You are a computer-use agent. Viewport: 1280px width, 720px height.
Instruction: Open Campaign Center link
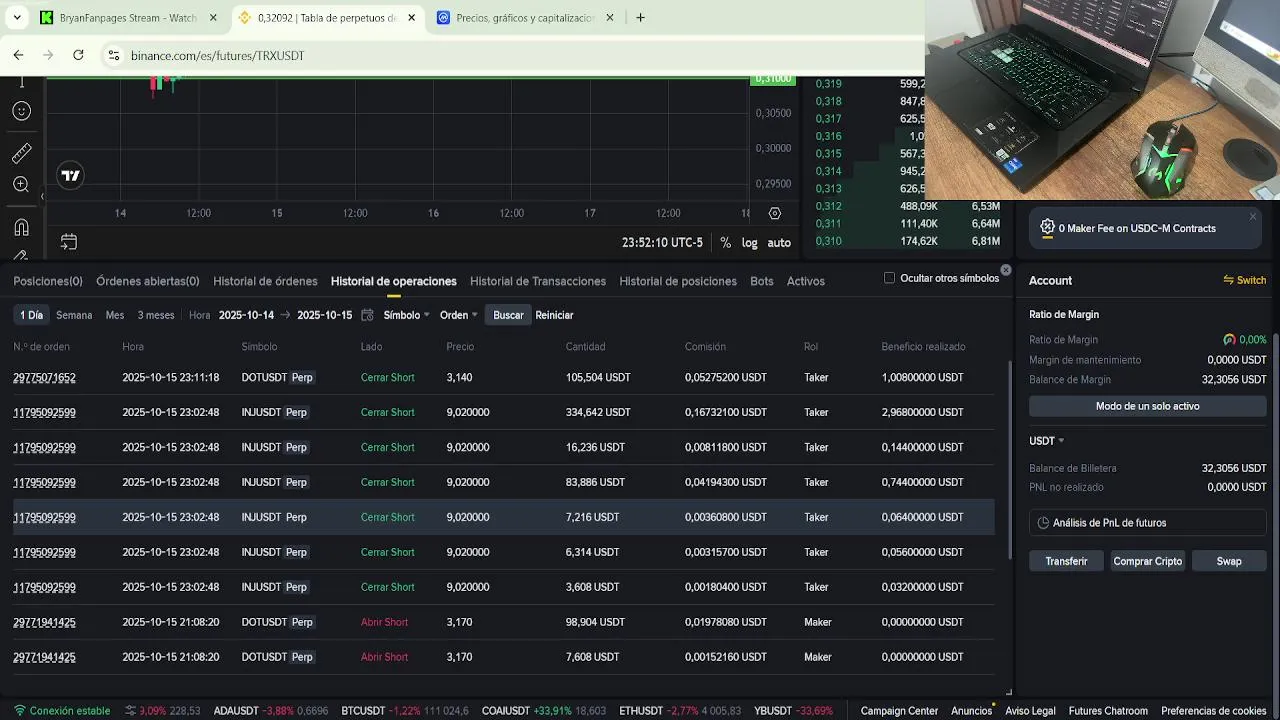pos(899,711)
